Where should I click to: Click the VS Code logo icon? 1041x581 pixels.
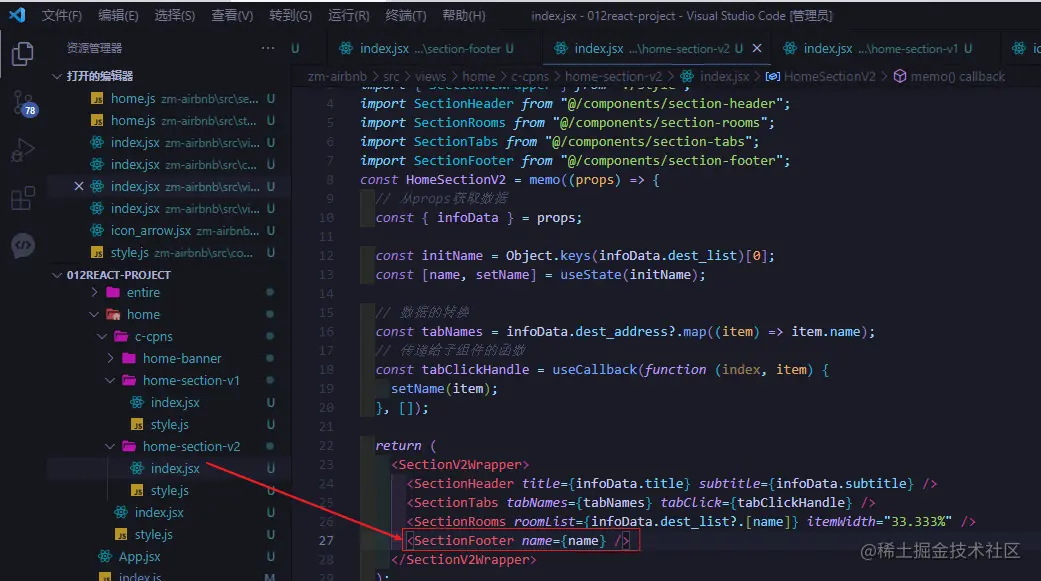pyautogui.click(x=17, y=15)
